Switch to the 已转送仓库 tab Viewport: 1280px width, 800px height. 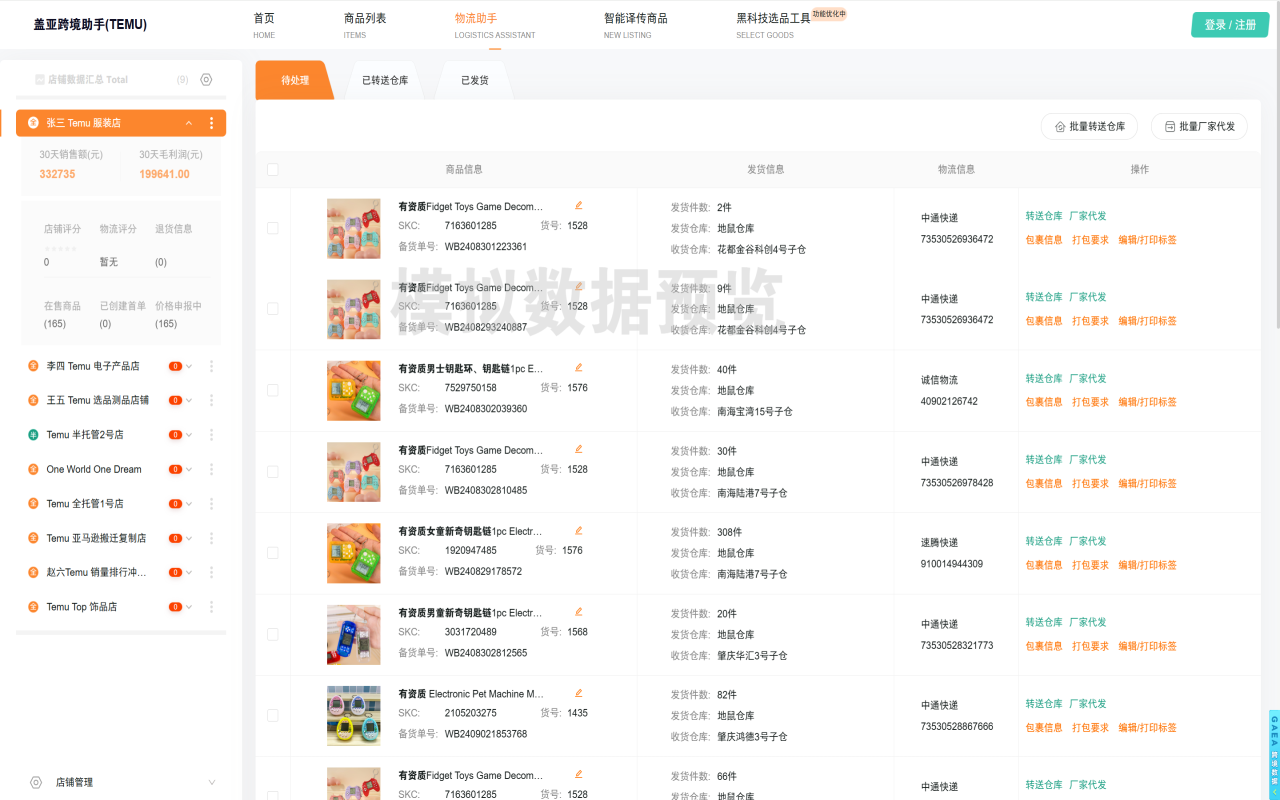click(x=387, y=80)
